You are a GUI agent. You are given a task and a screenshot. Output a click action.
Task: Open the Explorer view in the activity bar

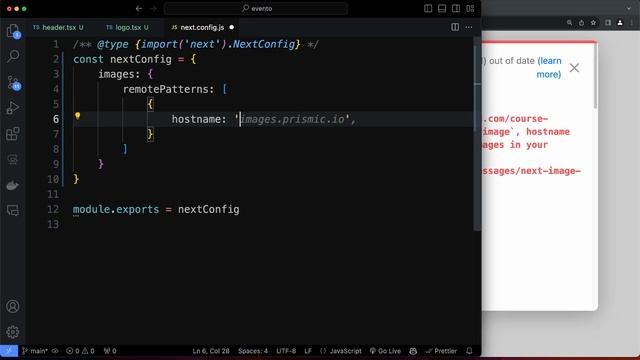(13, 31)
